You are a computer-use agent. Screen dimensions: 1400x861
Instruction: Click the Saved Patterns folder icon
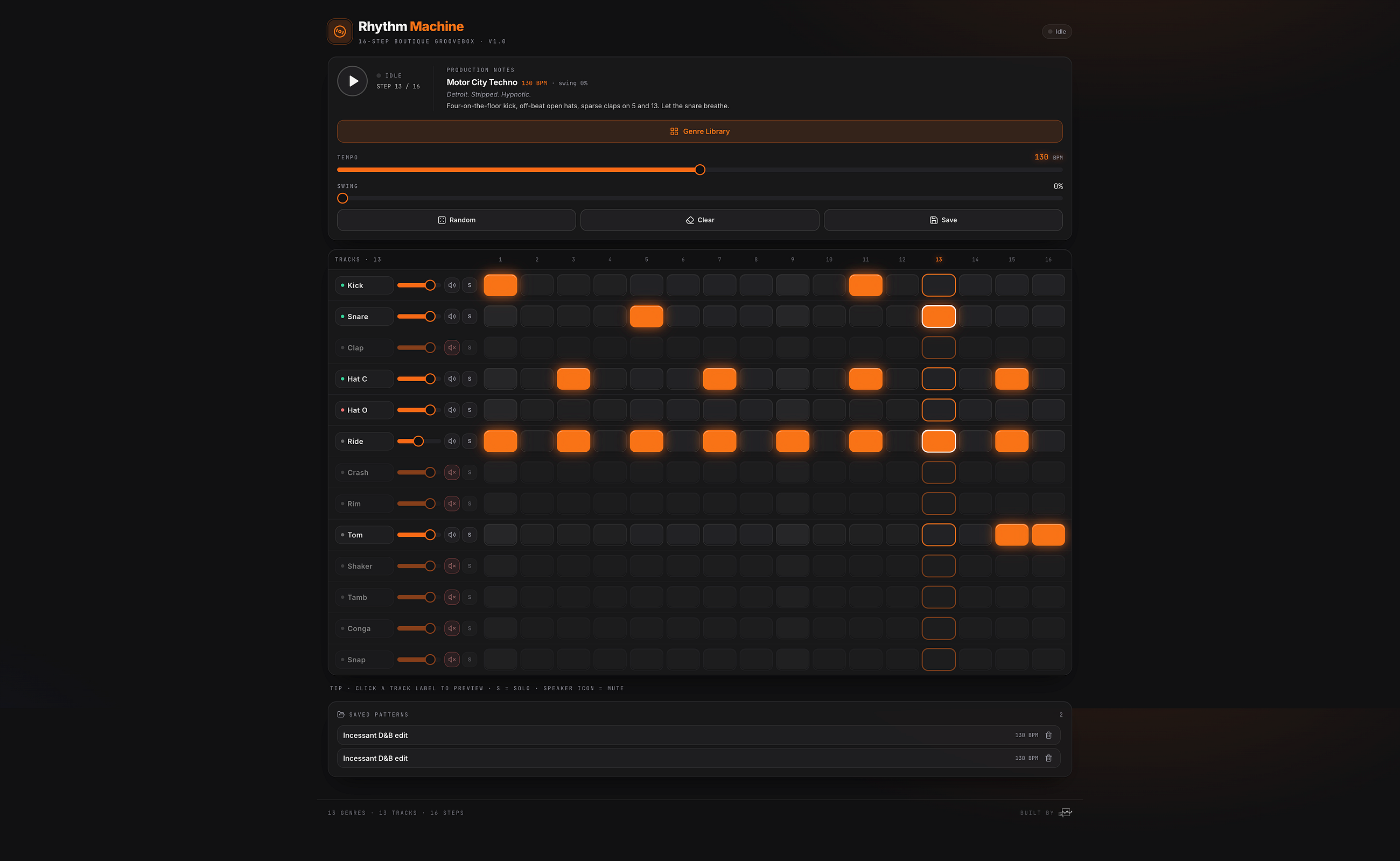point(340,714)
